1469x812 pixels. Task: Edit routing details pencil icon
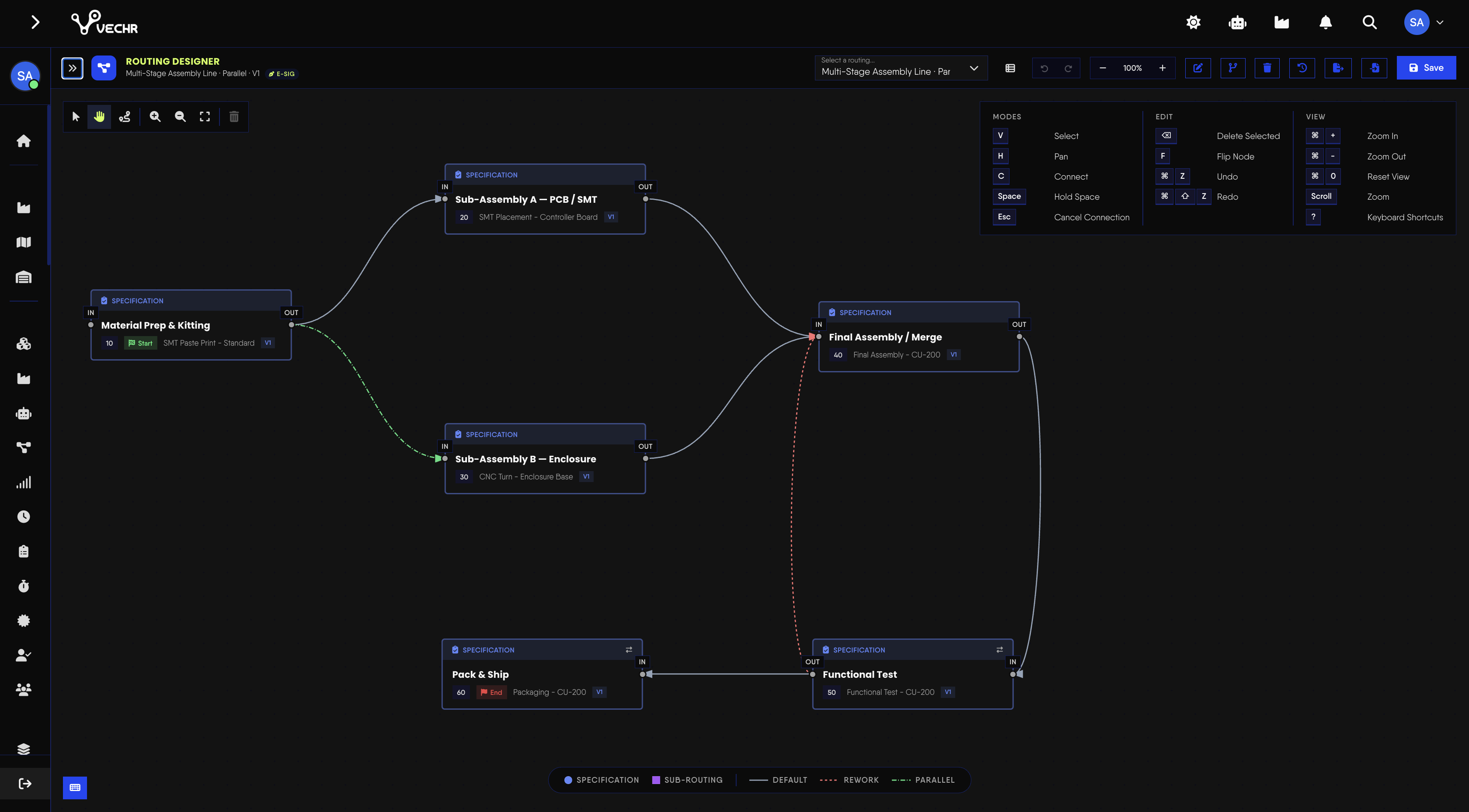pos(1197,68)
